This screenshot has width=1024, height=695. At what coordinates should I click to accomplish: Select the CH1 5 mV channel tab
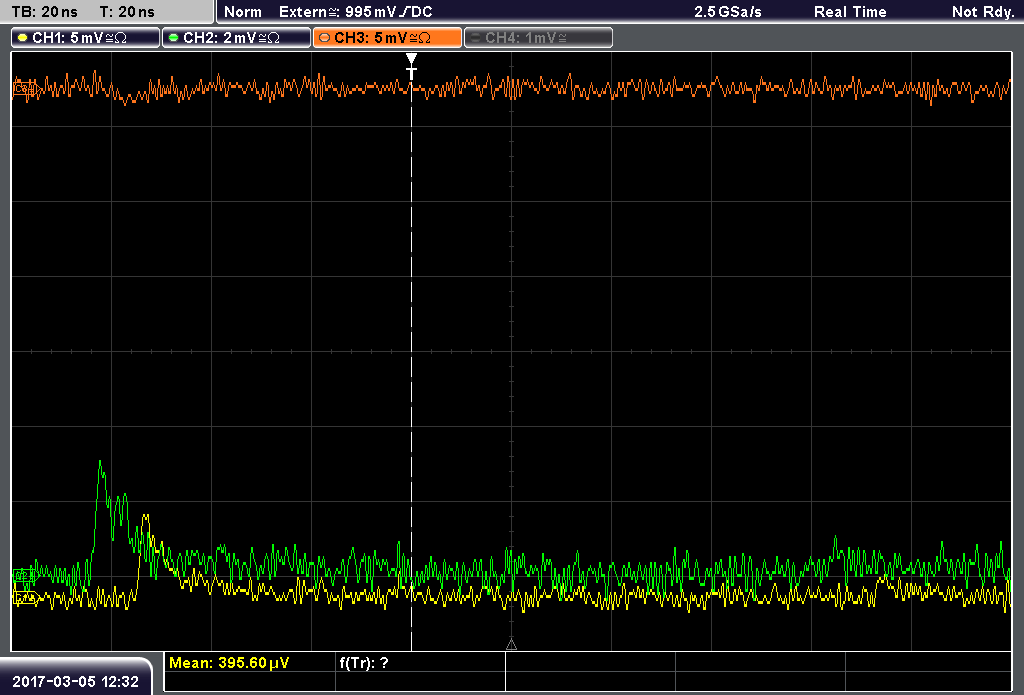(x=86, y=38)
